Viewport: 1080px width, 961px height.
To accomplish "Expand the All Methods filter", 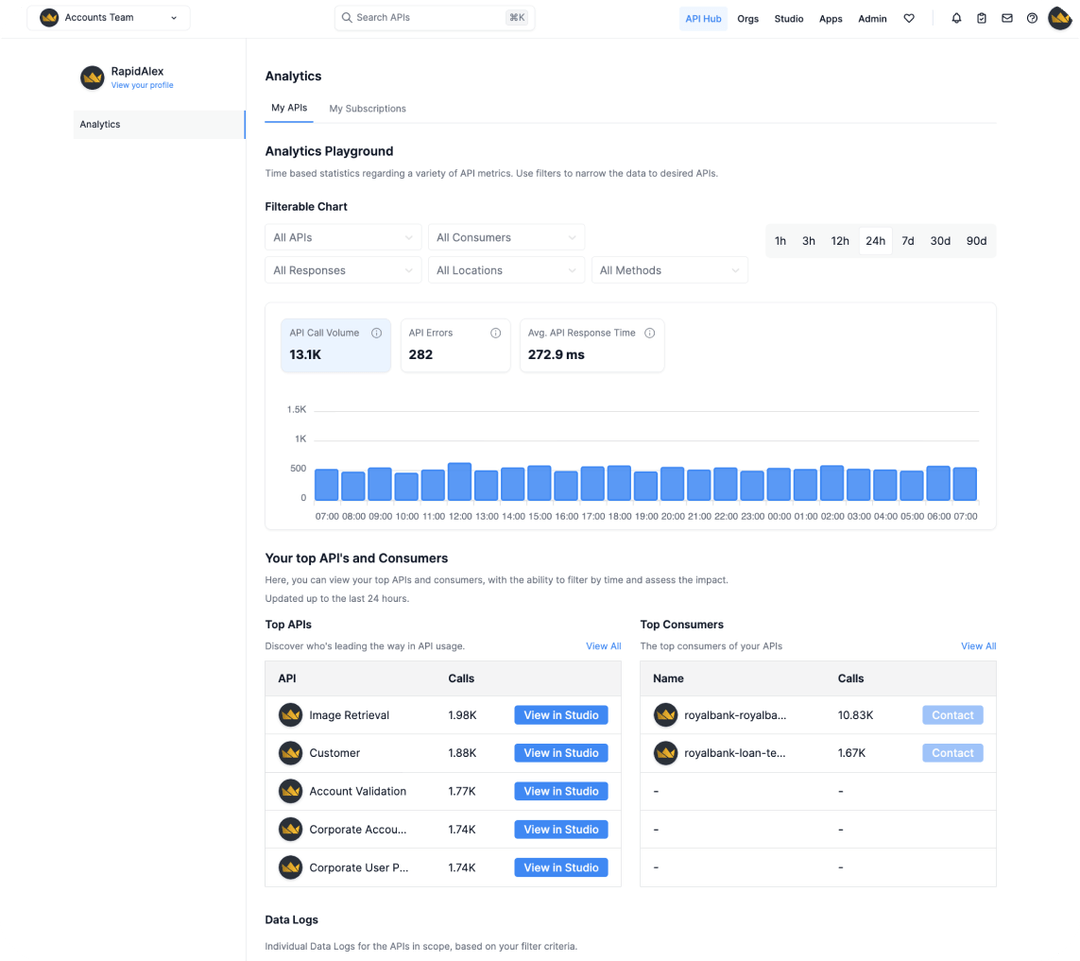I will [670, 270].
